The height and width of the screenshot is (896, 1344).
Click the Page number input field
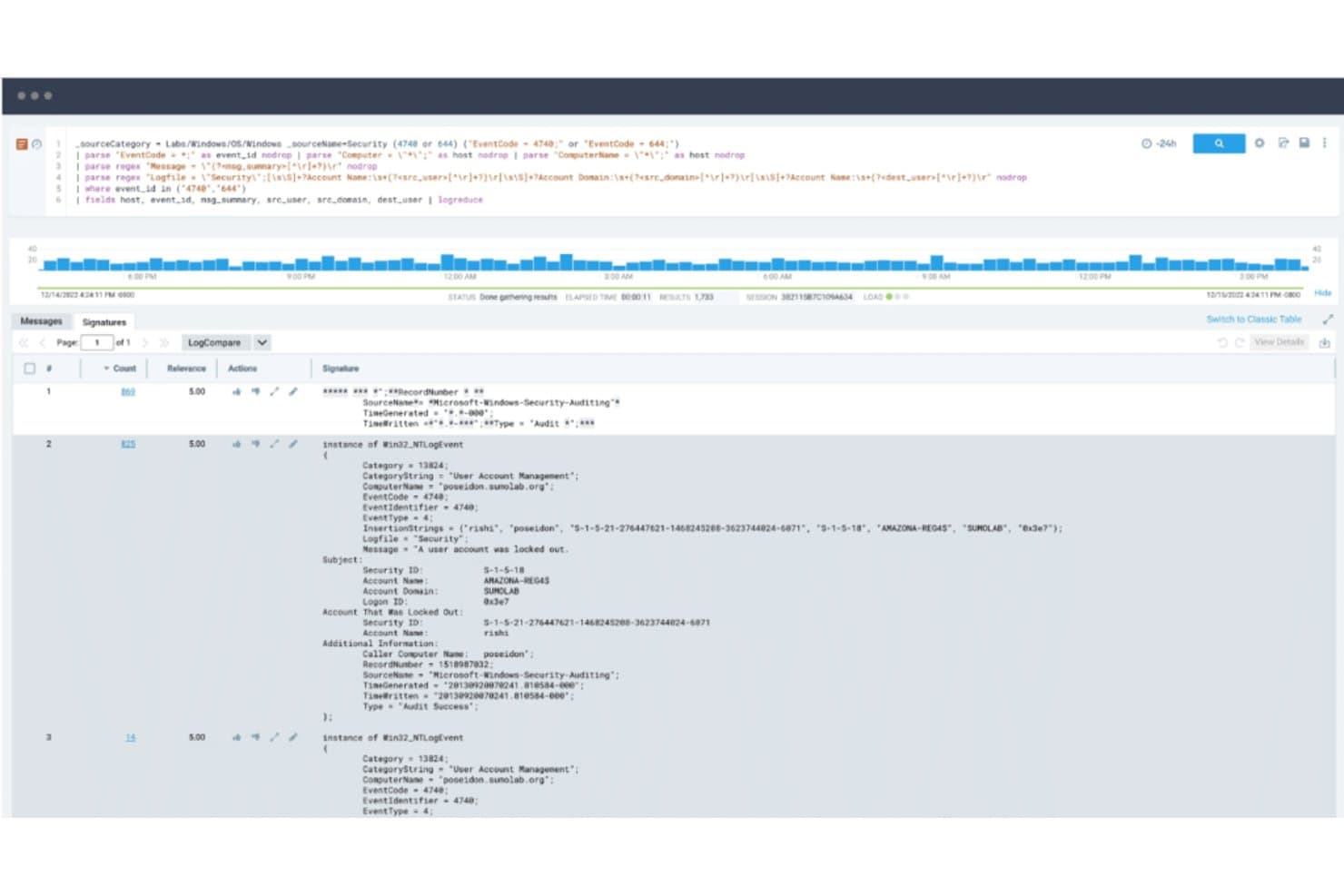(97, 343)
